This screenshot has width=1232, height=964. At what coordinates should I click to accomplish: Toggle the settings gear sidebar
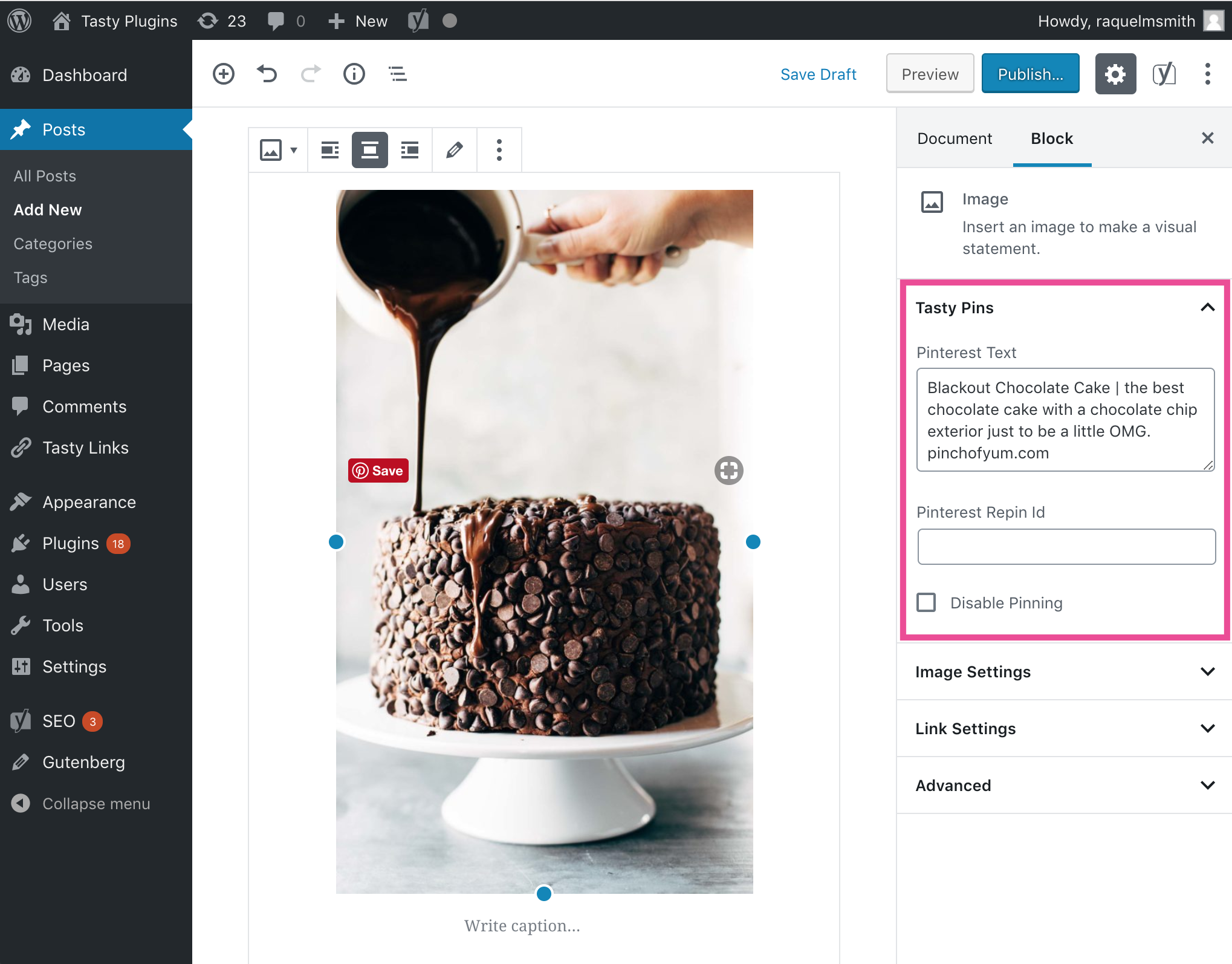pyautogui.click(x=1115, y=74)
